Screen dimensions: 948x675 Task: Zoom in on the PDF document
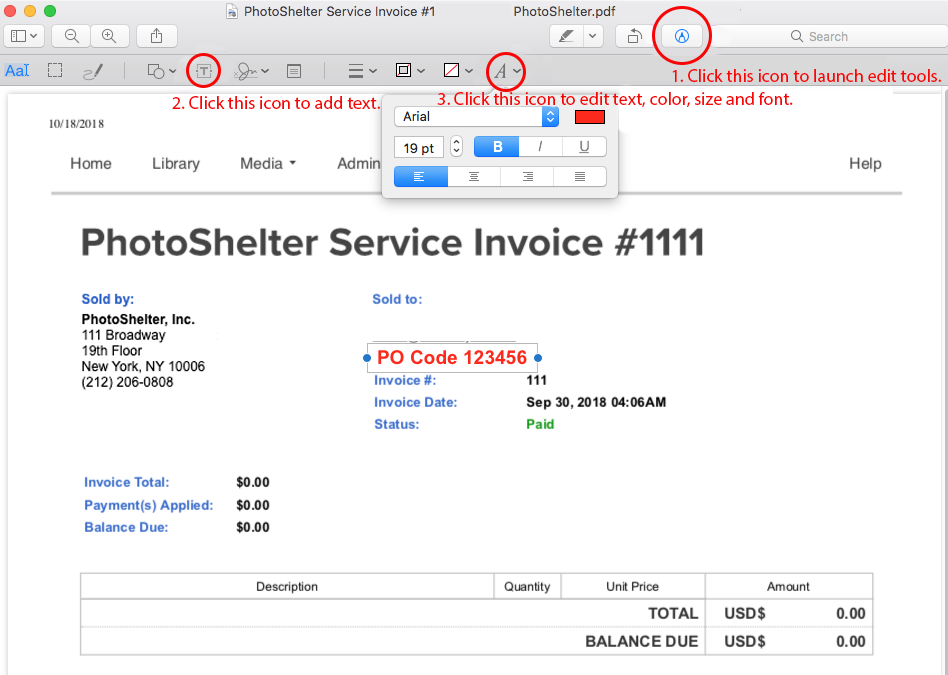tap(109, 36)
